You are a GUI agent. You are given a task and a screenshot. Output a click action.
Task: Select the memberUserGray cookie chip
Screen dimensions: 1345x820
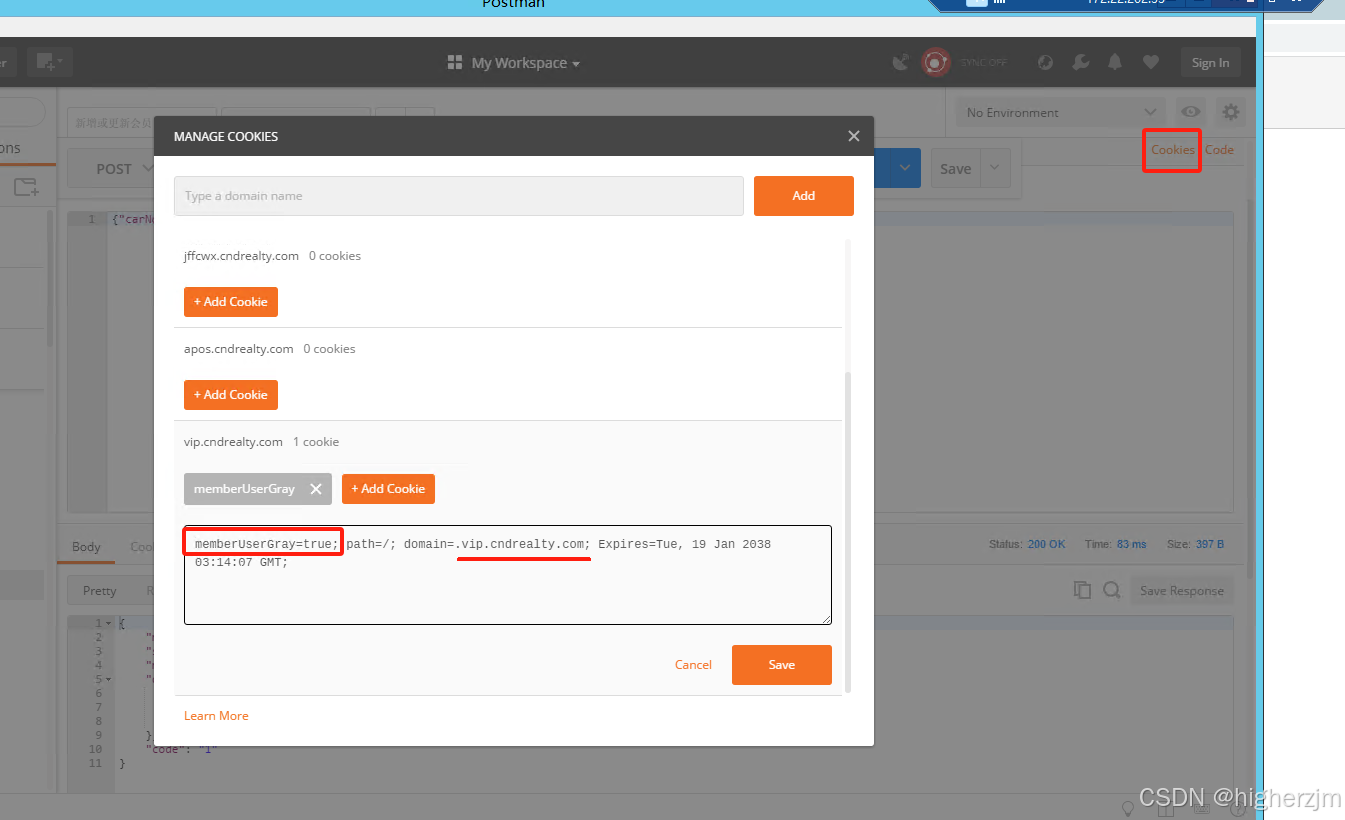(244, 489)
